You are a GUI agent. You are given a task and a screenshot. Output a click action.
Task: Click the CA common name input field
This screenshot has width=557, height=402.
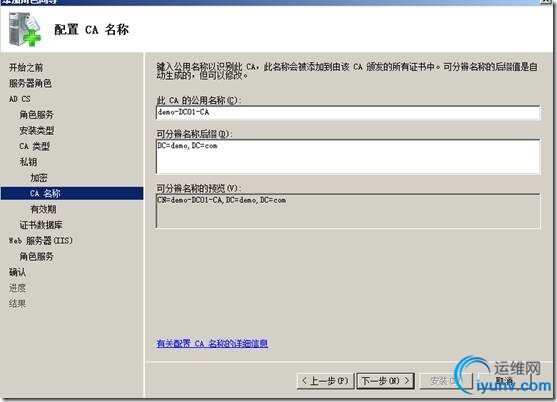348,113
